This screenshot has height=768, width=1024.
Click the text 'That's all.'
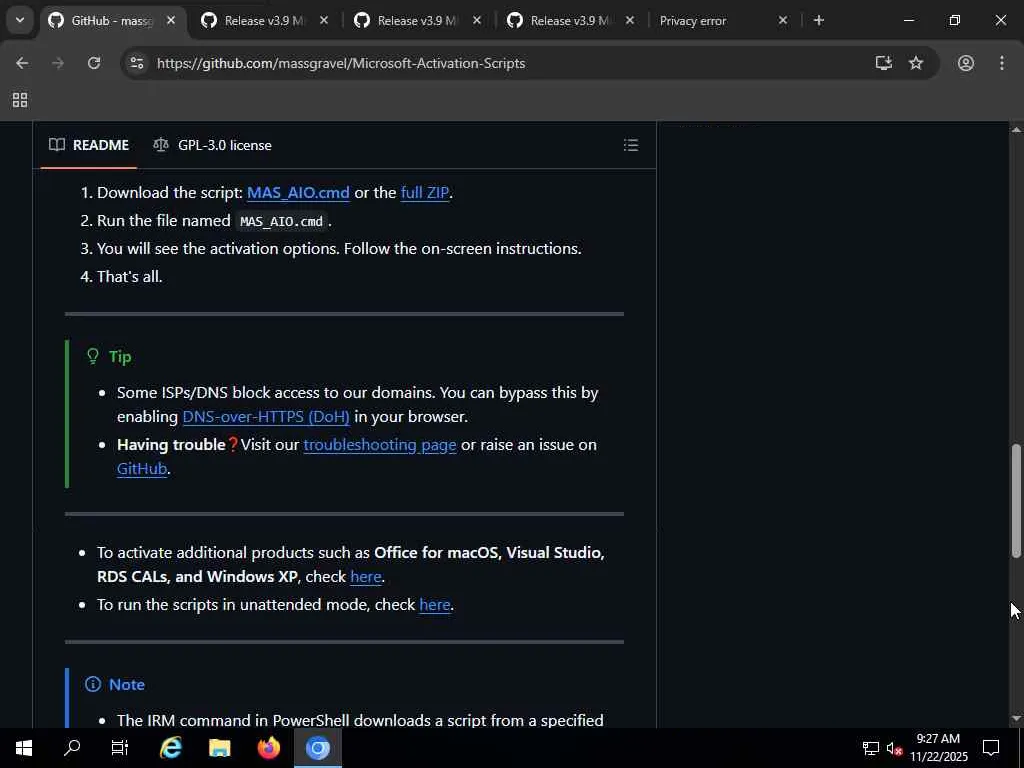pos(129,277)
